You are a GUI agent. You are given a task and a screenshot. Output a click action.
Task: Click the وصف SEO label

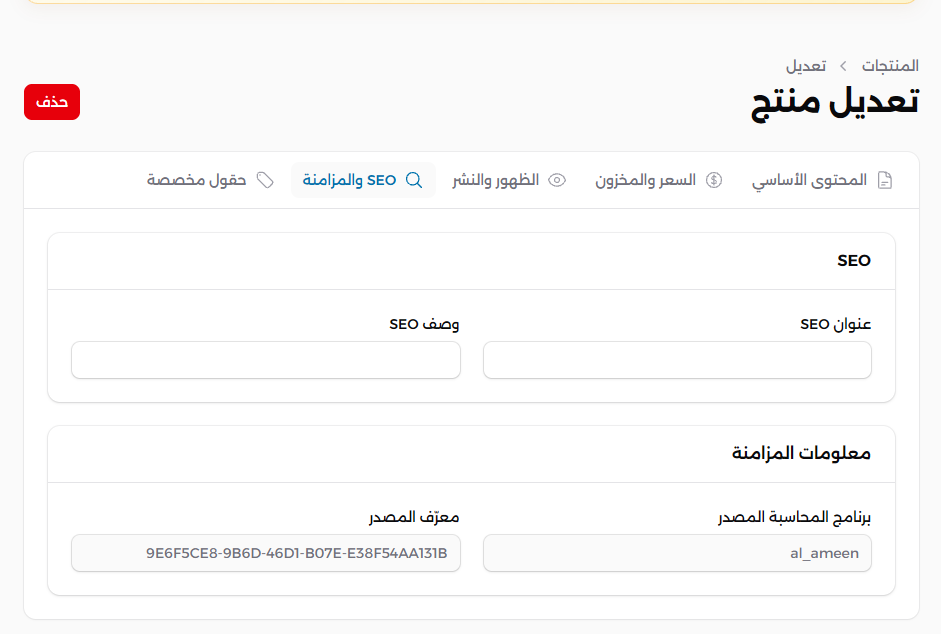click(x=424, y=324)
